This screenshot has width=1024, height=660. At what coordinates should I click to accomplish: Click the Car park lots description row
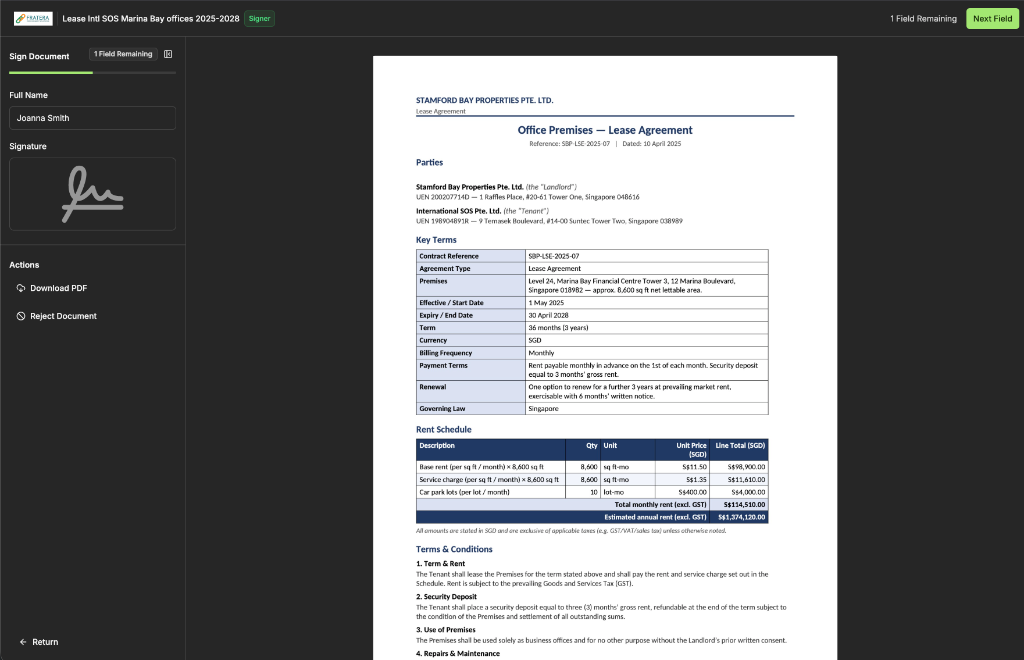[490, 492]
